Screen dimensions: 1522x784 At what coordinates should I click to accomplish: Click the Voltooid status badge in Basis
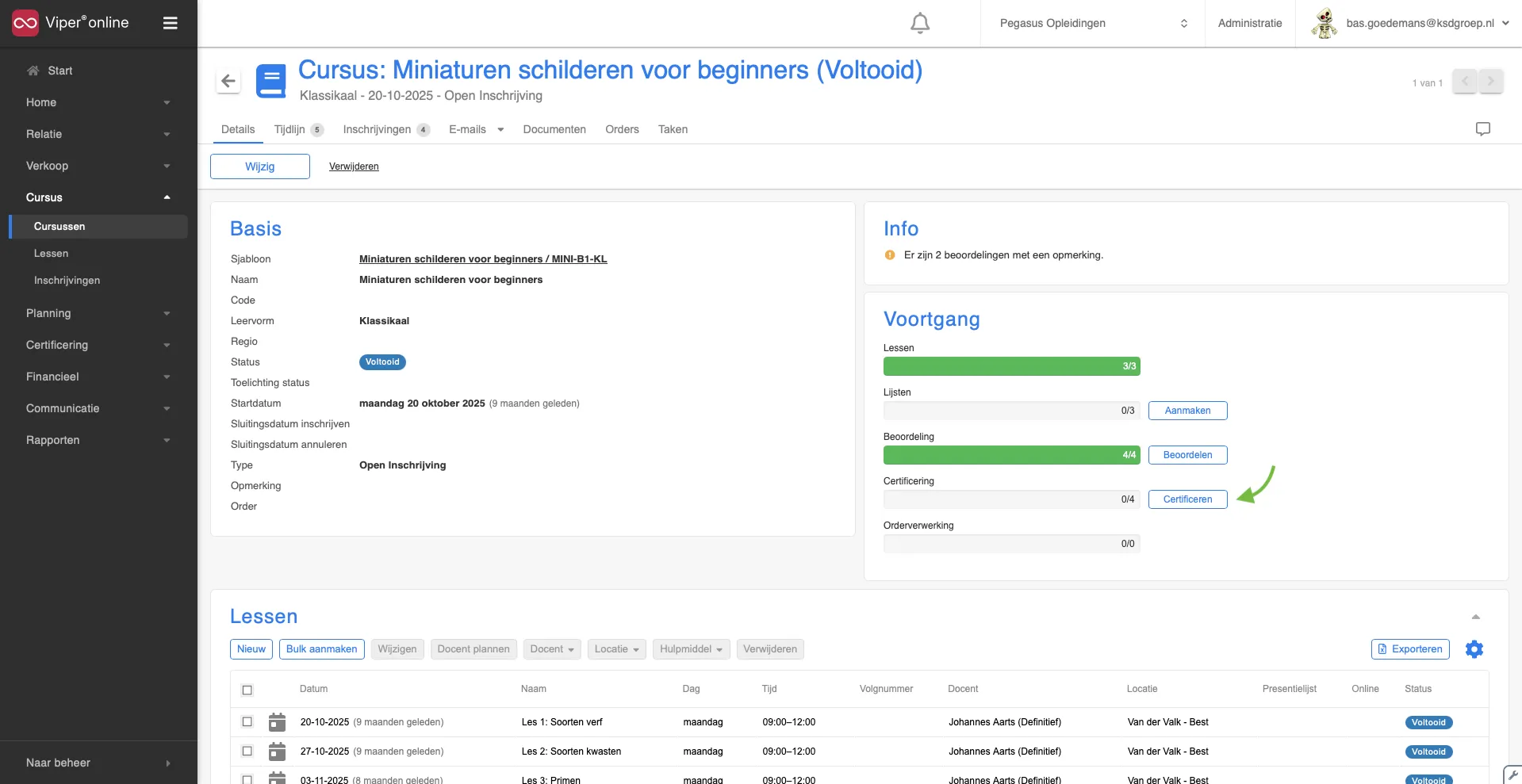(x=382, y=362)
